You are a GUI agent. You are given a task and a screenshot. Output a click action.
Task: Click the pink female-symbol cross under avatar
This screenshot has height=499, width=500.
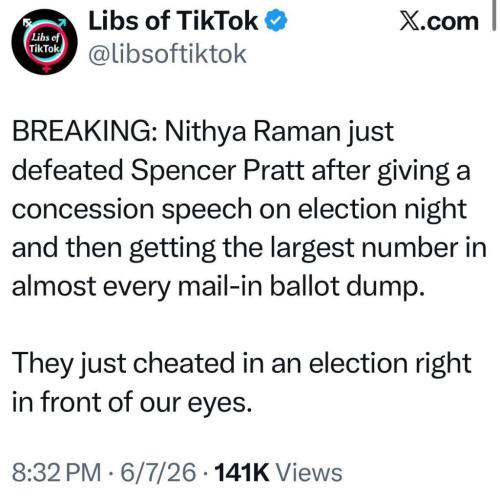click(x=46, y=68)
